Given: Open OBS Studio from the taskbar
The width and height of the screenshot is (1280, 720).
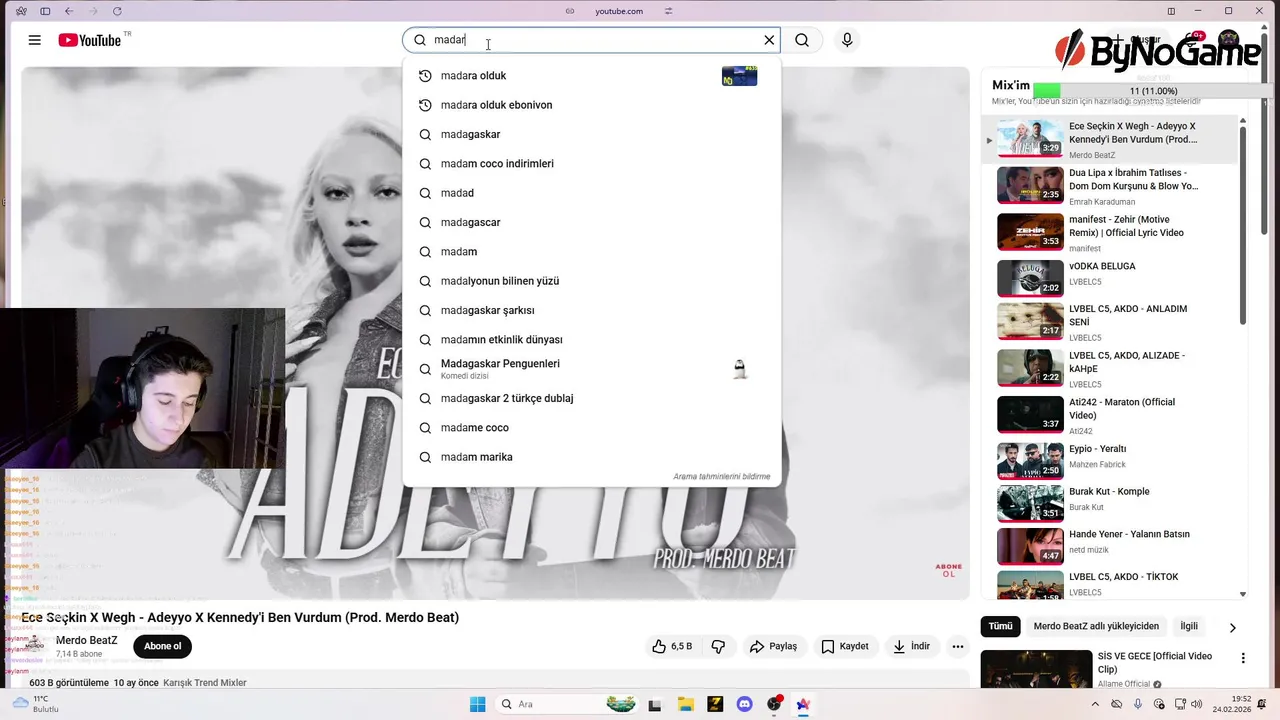Looking at the screenshot, I should tap(774, 704).
